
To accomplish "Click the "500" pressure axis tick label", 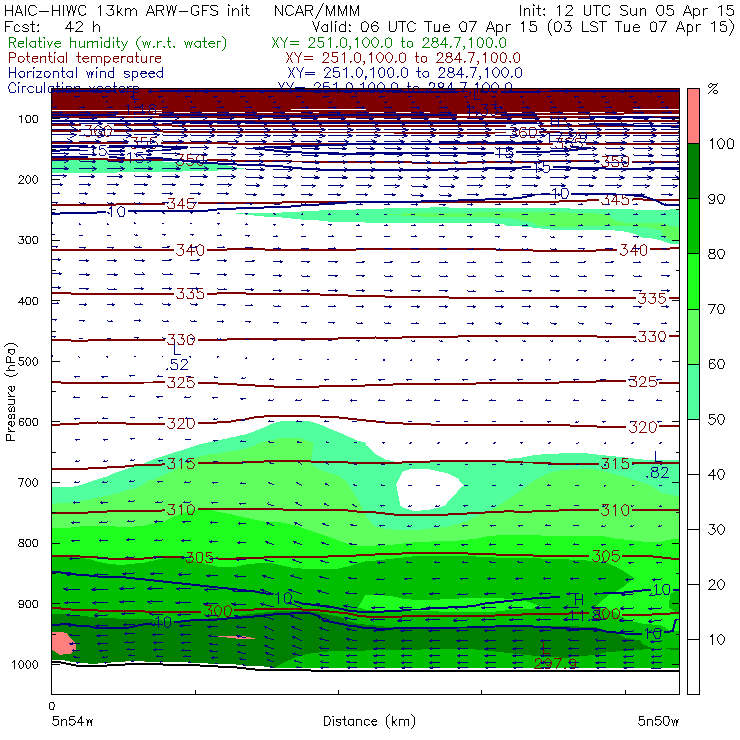I will (28, 362).
